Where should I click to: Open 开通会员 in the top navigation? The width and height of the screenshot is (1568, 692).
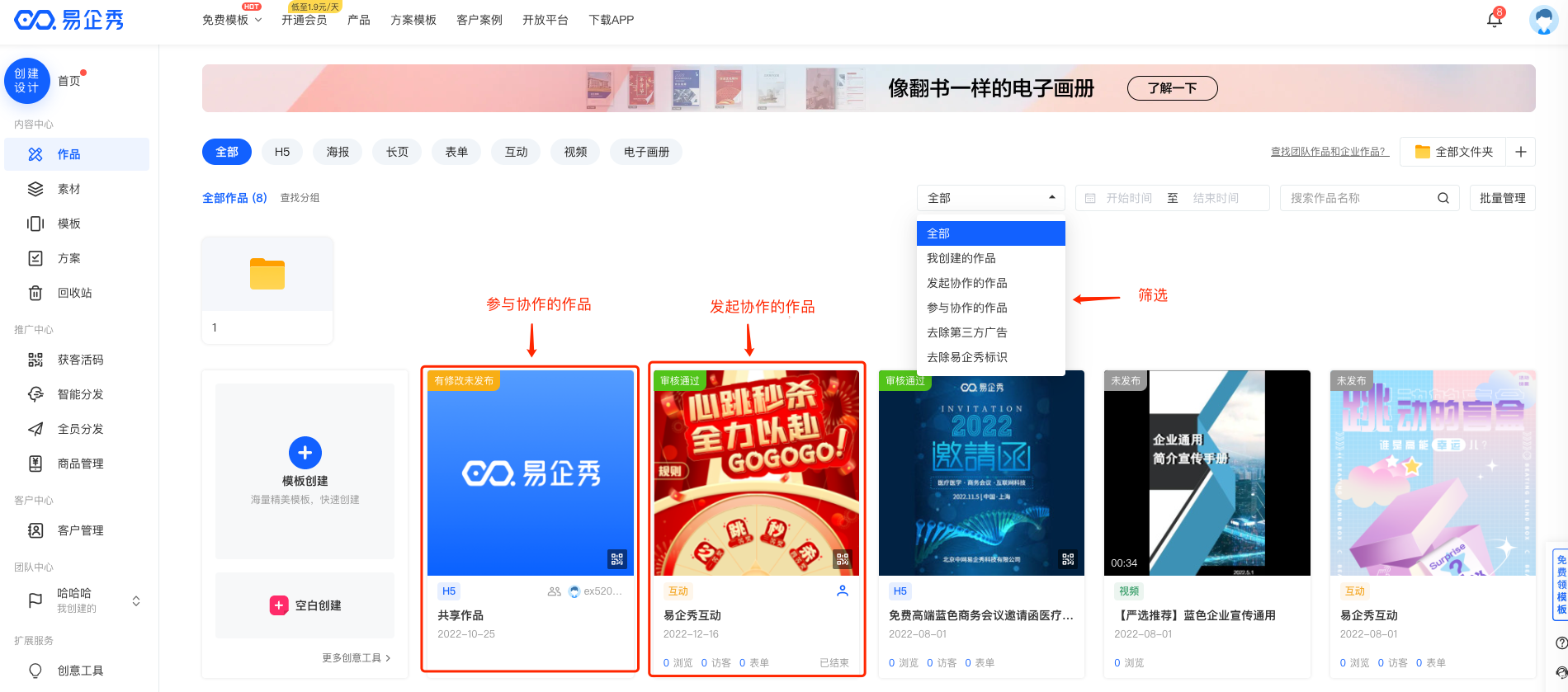pyautogui.click(x=304, y=20)
